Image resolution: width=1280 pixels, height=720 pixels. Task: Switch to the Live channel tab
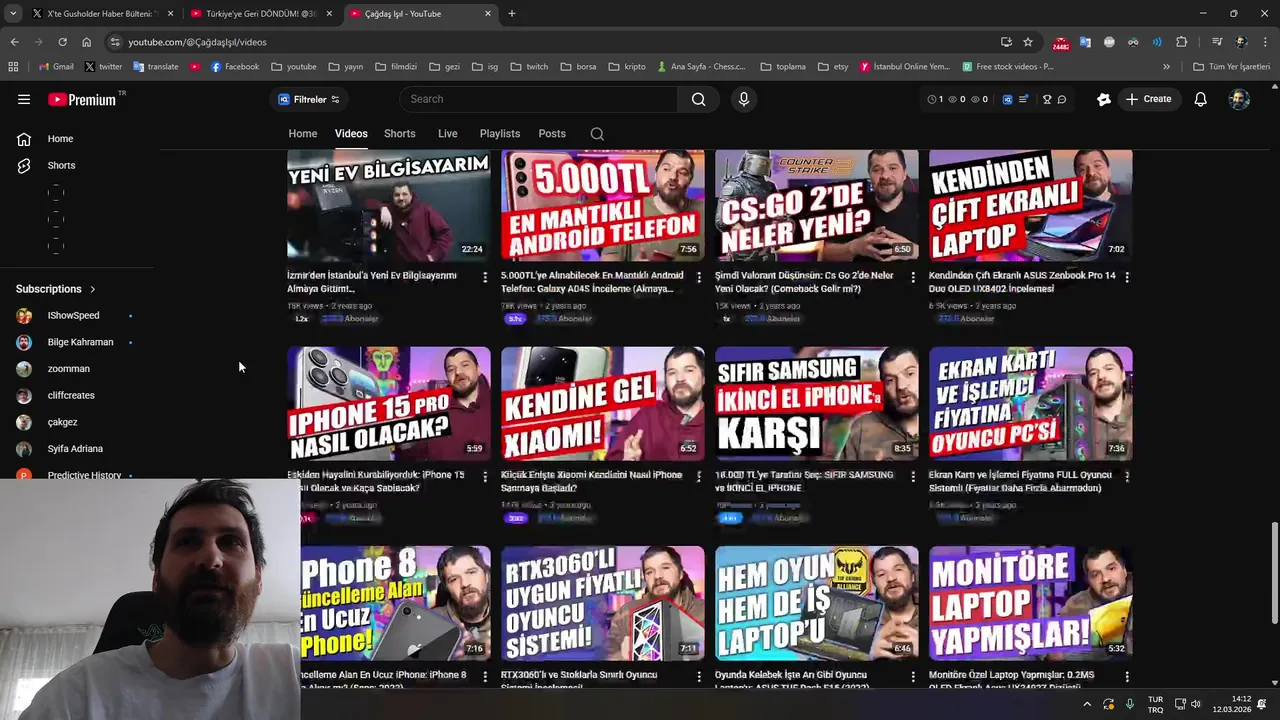(448, 134)
